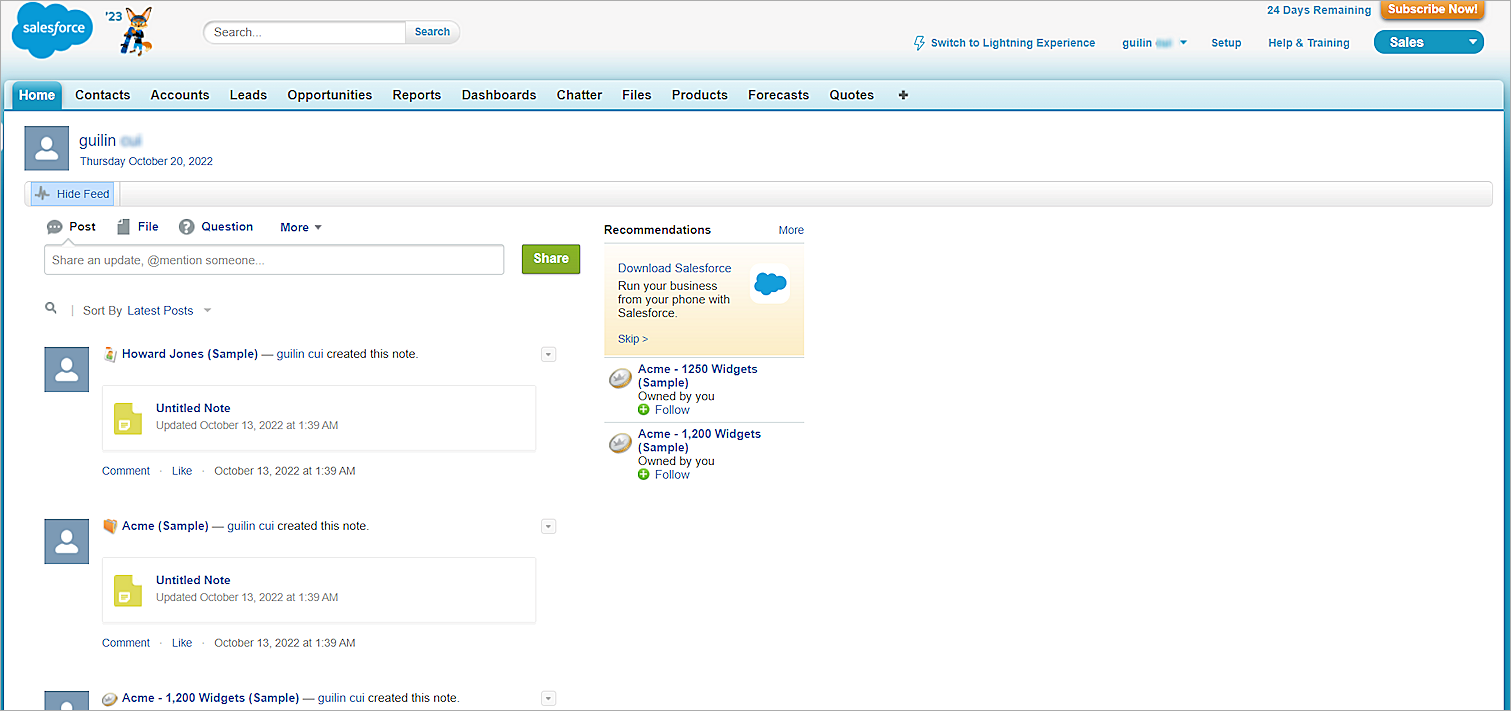Image resolution: width=1511 pixels, height=711 pixels.
Task: Open post actions arrow on Acme - 1,200 Widgets post
Action: click(x=548, y=698)
